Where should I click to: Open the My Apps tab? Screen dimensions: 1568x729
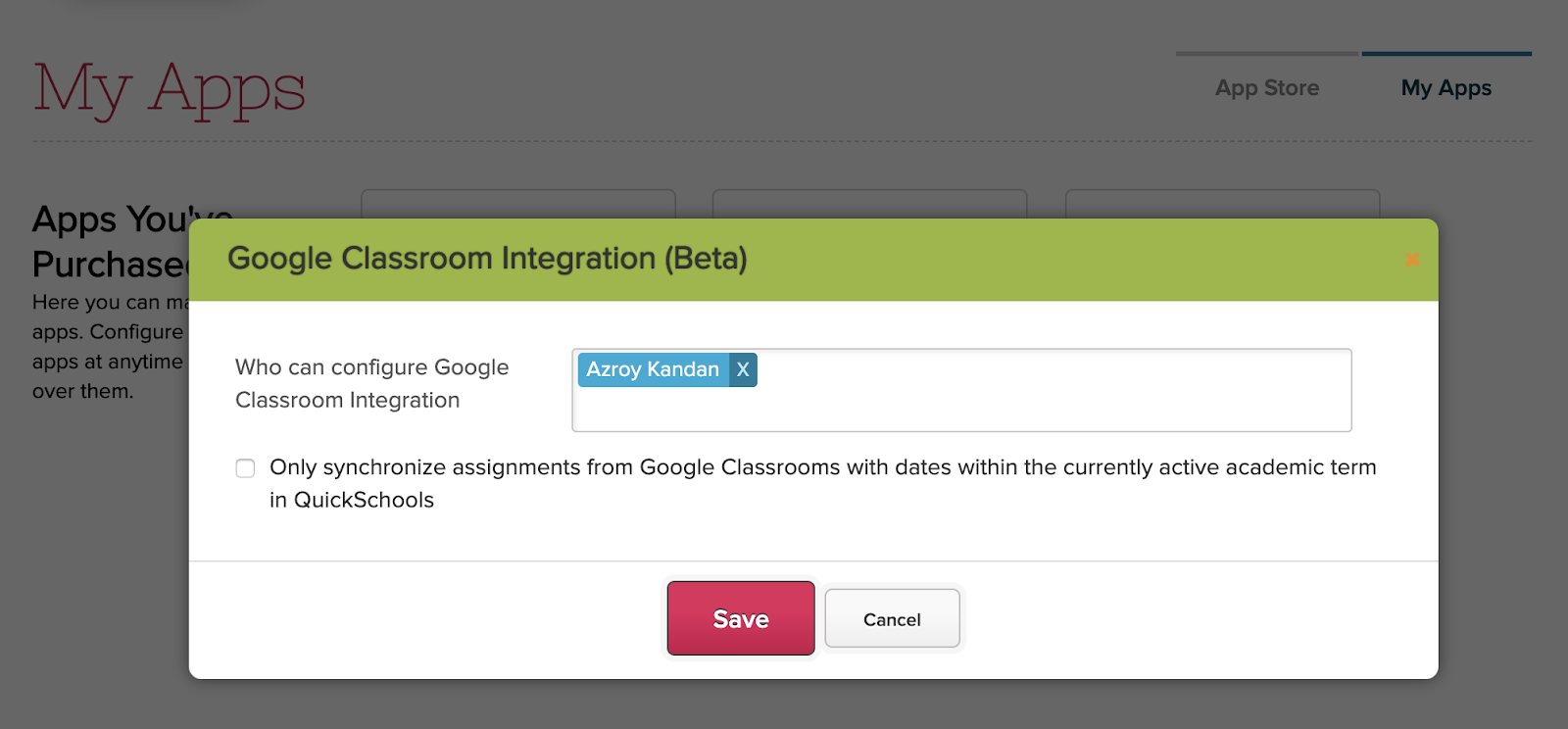(1445, 88)
